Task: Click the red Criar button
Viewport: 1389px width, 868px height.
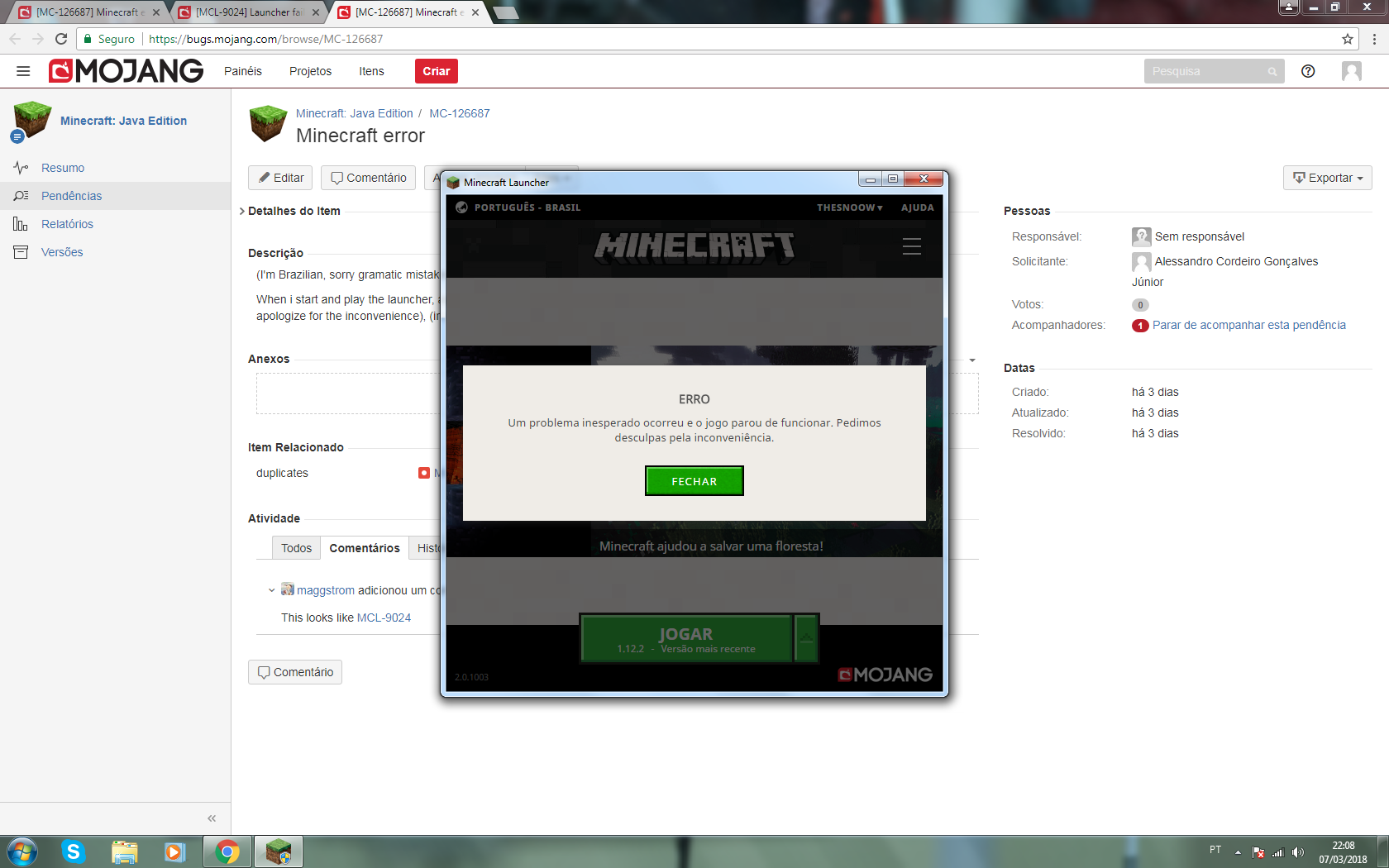Action: [x=437, y=71]
